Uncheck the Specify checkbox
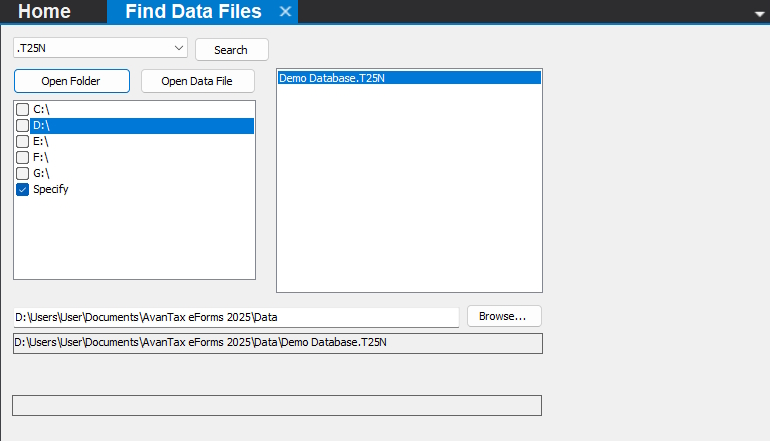The width and height of the screenshot is (770, 441). pos(23,189)
